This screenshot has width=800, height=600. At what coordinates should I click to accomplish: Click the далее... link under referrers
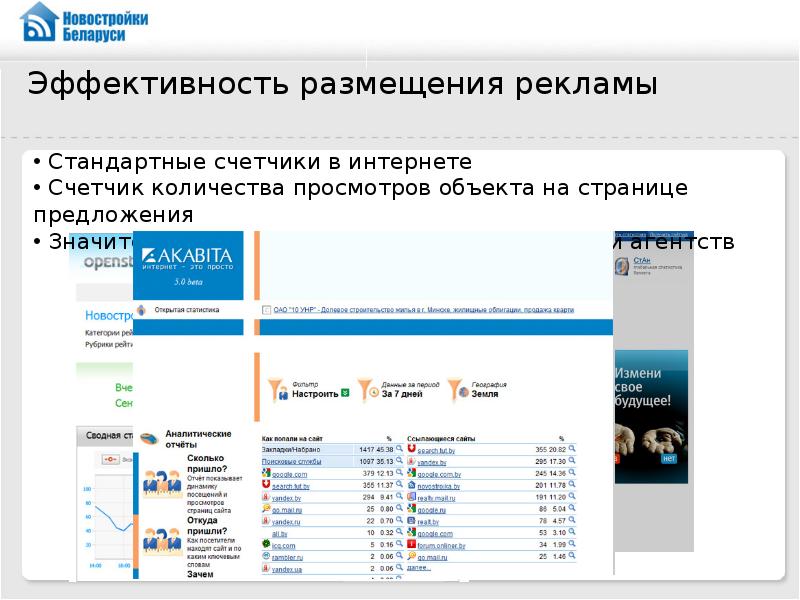419,567
